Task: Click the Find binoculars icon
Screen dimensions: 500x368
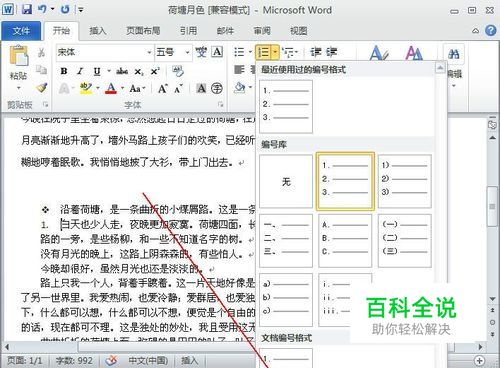Action: (454, 54)
